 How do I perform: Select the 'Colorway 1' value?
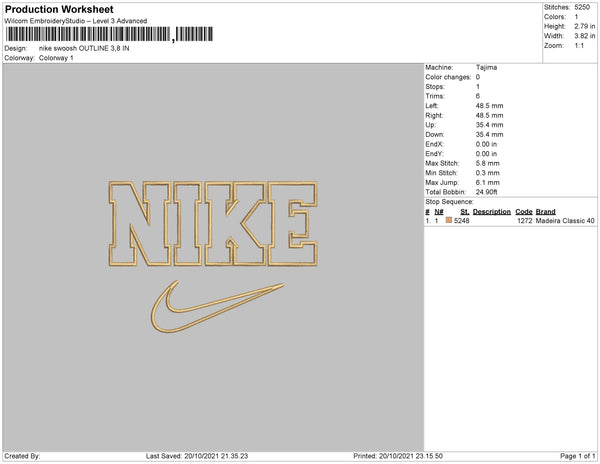tap(56, 58)
